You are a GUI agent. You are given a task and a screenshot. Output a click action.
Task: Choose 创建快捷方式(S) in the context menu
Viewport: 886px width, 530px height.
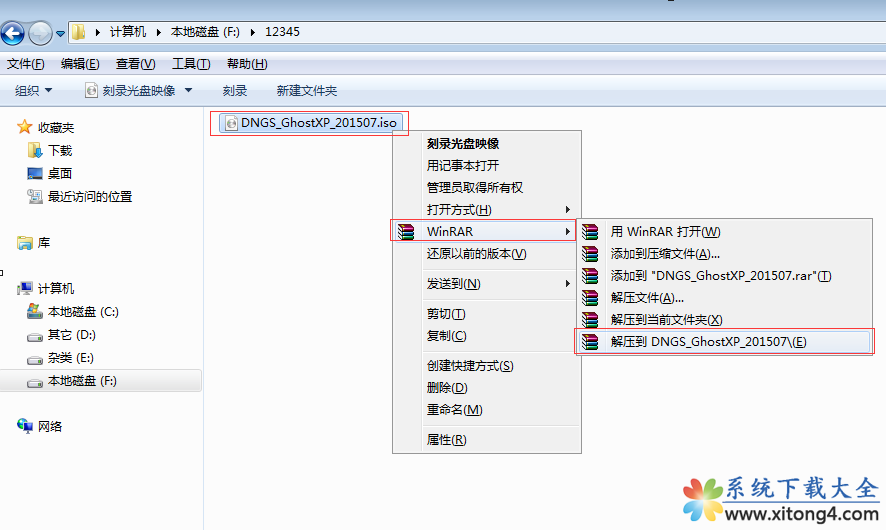470,366
